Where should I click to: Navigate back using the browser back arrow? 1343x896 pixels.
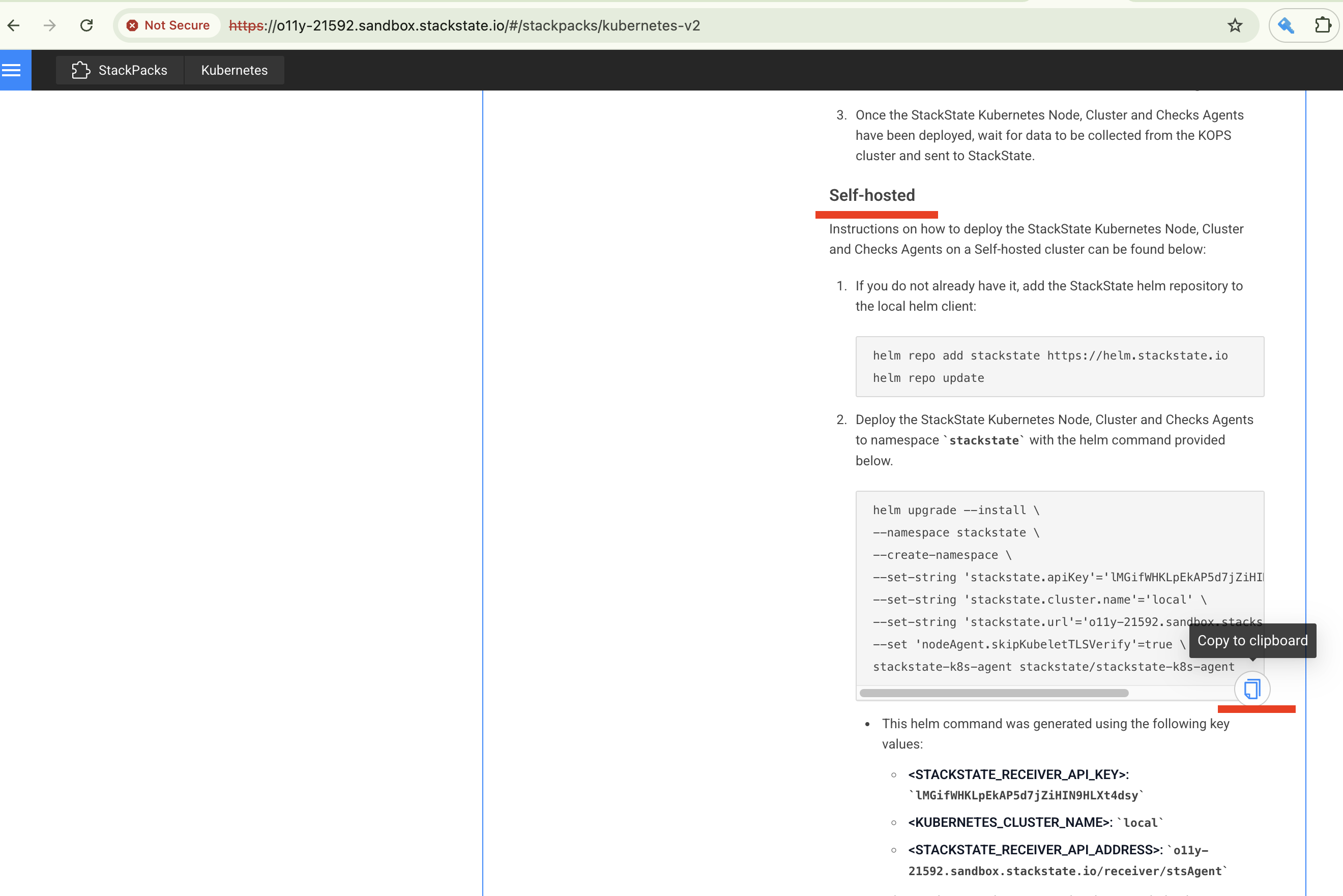[x=14, y=25]
